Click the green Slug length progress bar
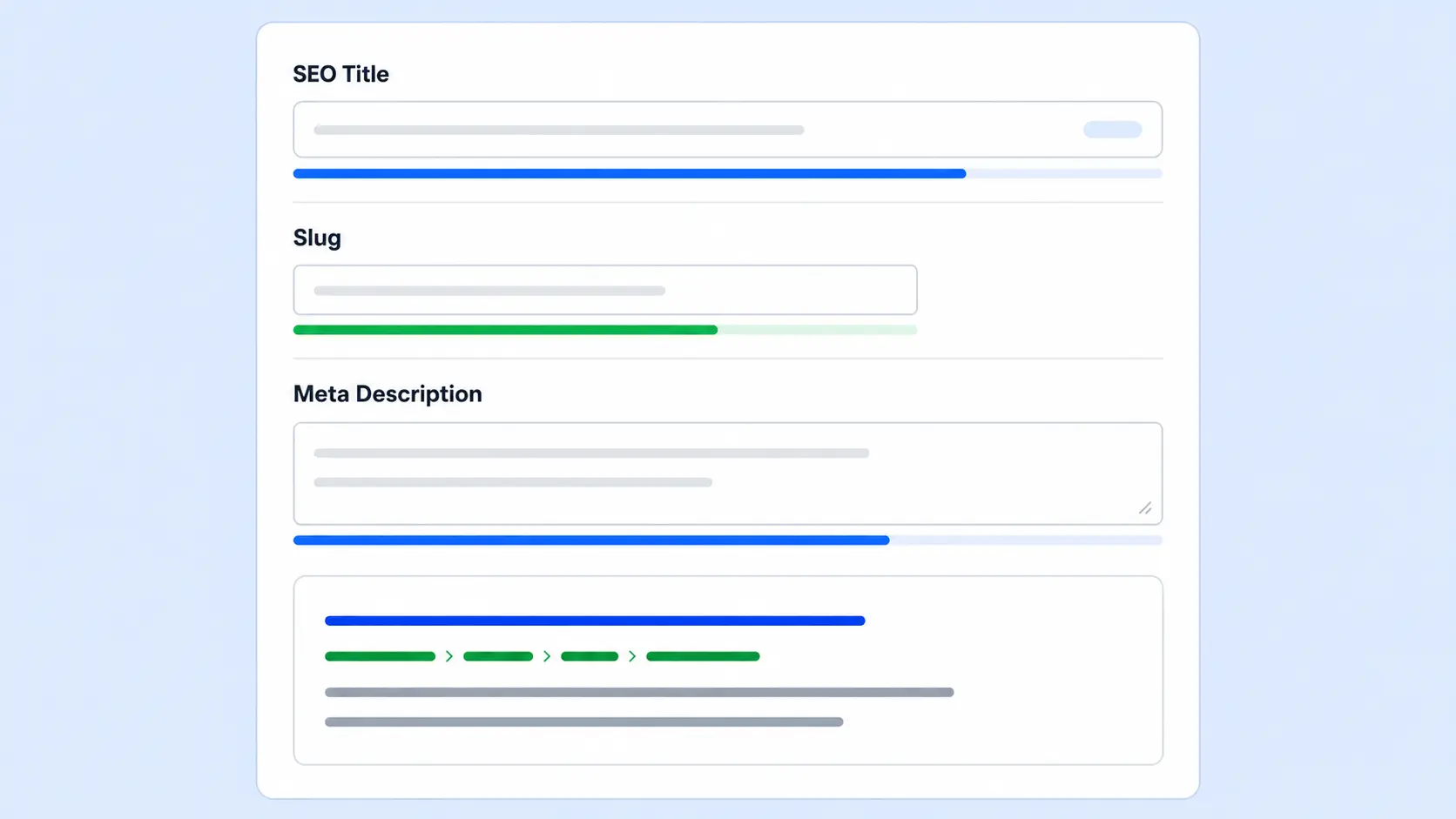 (x=605, y=330)
